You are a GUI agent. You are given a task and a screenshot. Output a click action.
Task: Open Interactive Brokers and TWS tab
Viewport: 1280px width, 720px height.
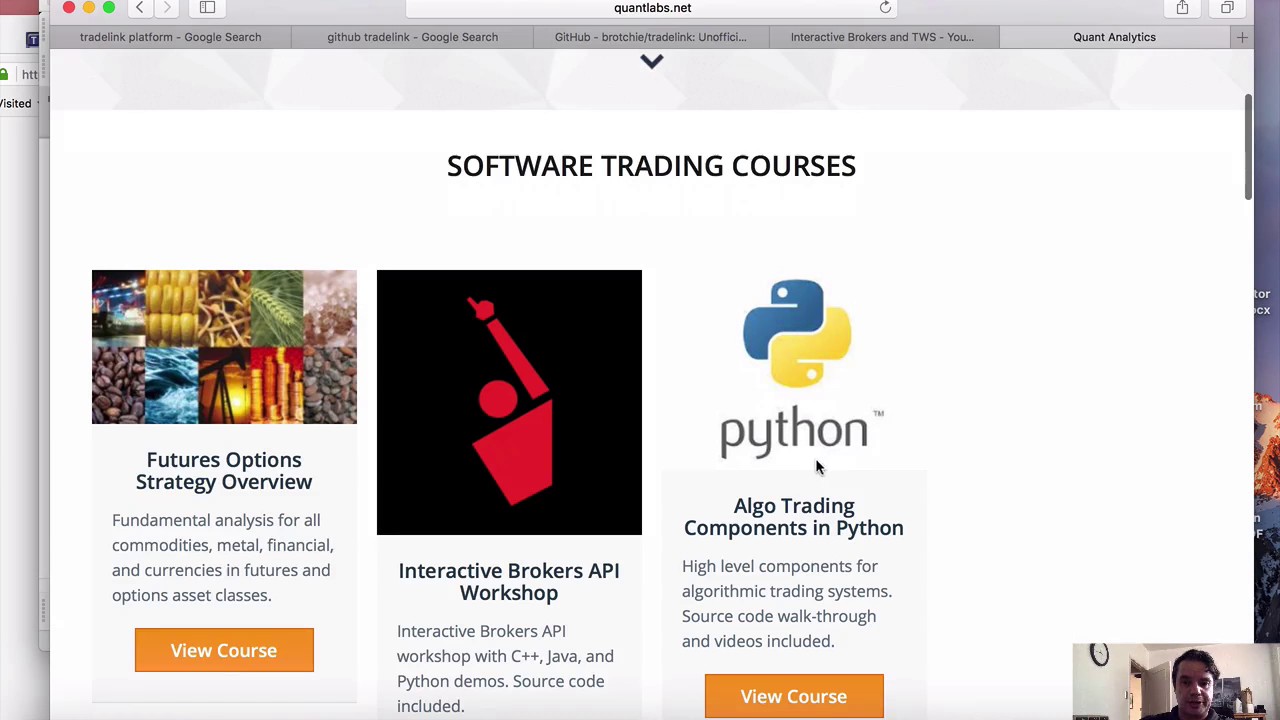click(x=882, y=37)
